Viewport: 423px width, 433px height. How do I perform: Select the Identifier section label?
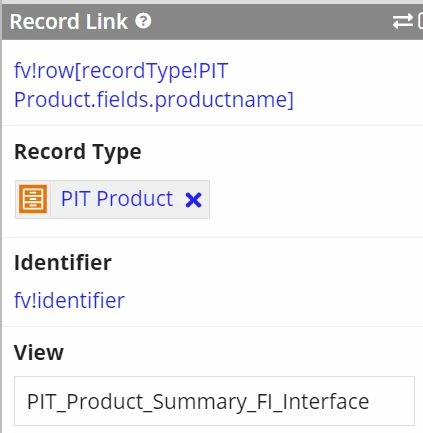click(x=63, y=263)
